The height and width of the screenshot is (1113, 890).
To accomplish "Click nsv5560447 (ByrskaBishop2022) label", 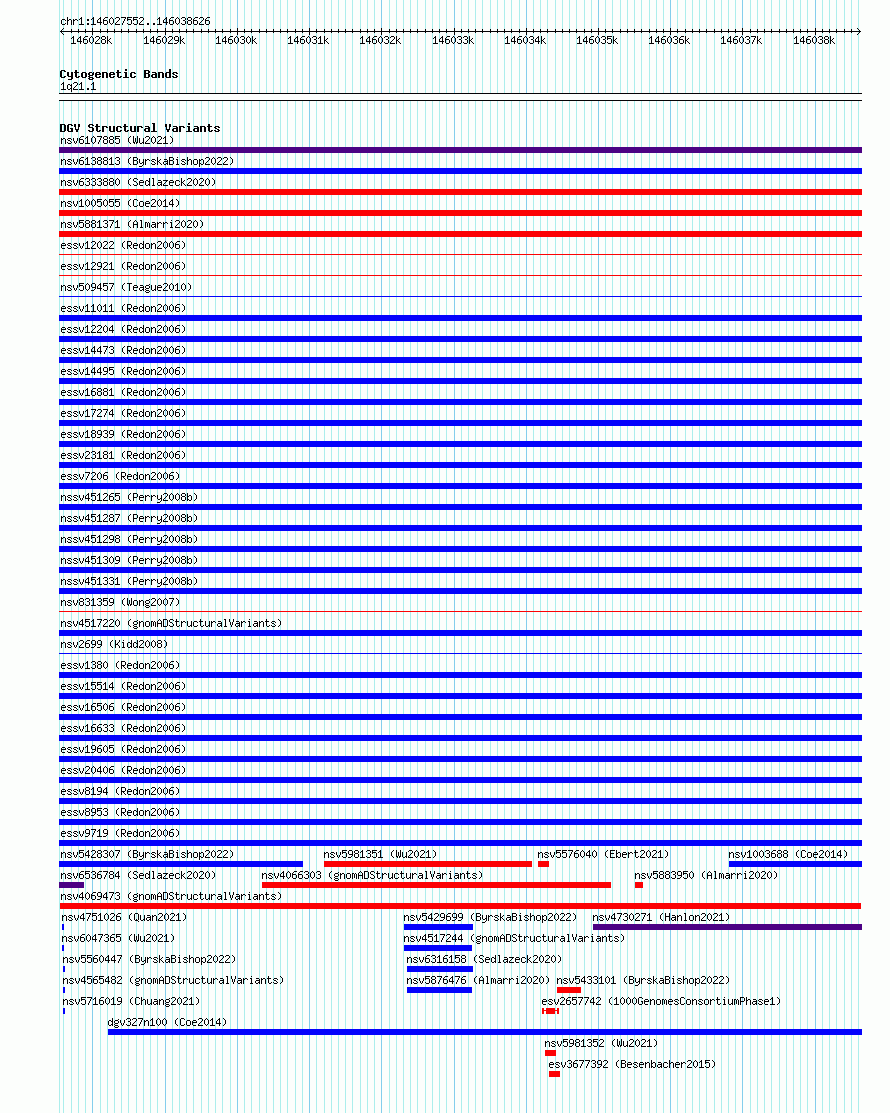I will [149, 960].
